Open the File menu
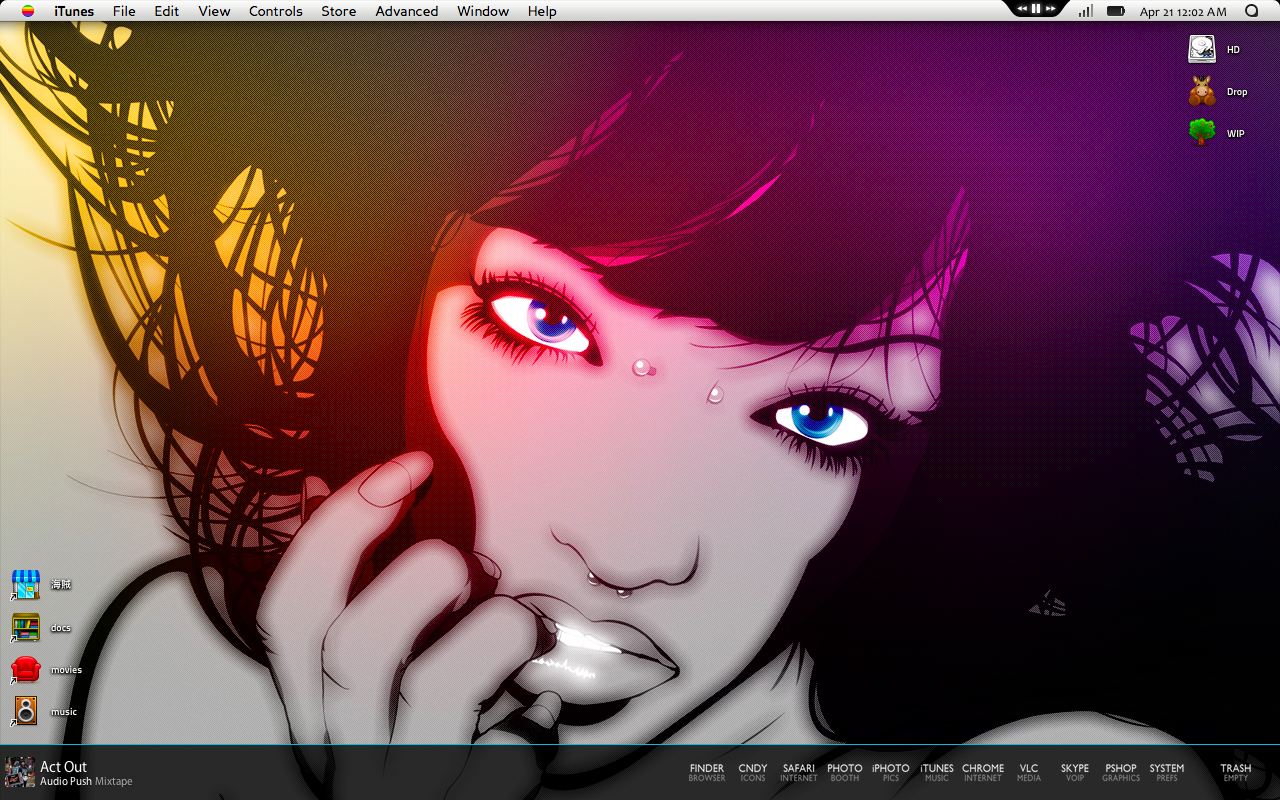Viewport: 1280px width, 800px height. tap(124, 11)
